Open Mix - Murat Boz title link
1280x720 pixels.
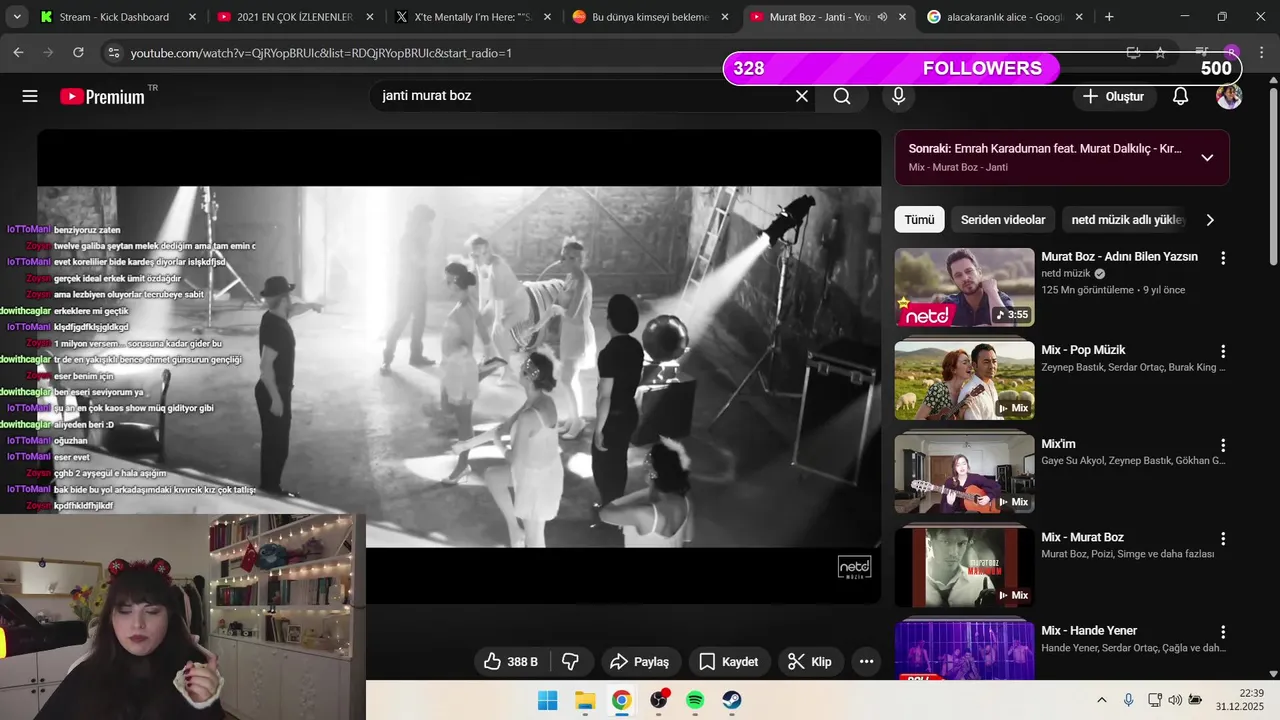coord(1082,537)
